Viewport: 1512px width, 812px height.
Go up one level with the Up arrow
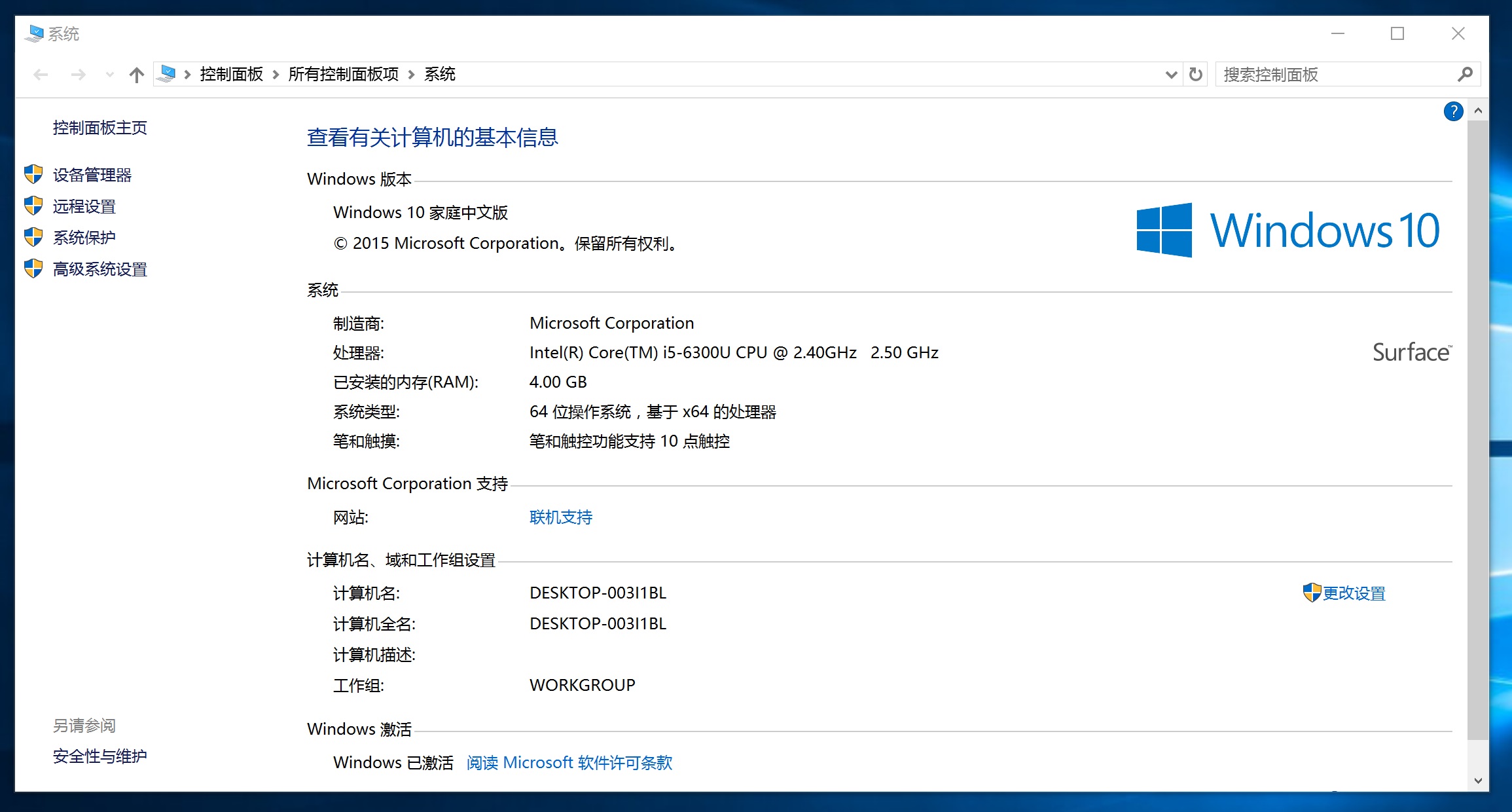click(136, 75)
